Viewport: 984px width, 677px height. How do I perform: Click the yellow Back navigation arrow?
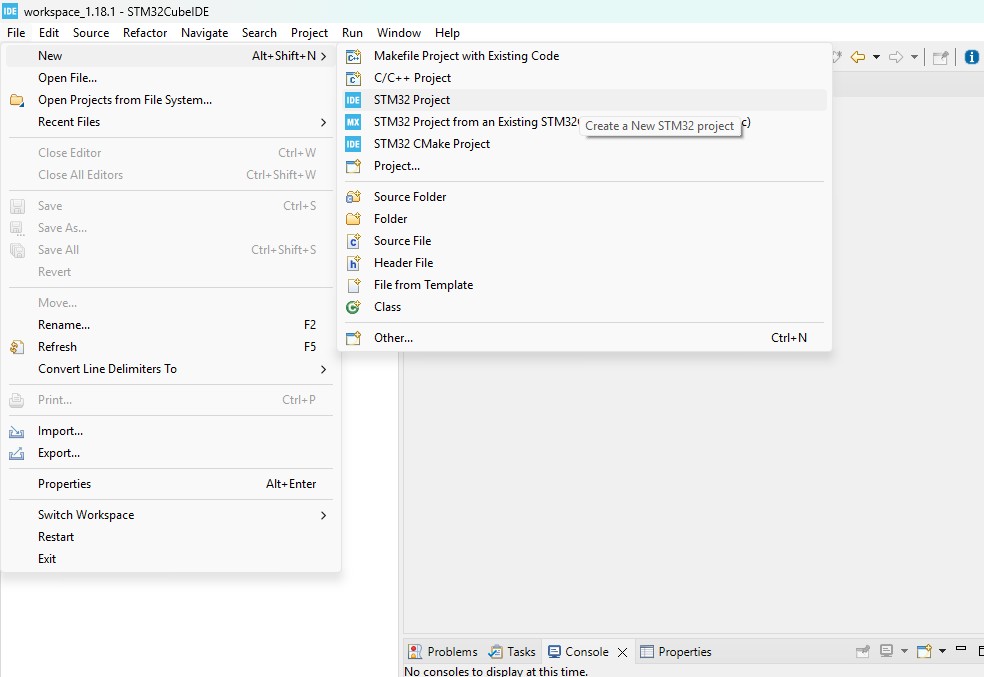coord(858,57)
